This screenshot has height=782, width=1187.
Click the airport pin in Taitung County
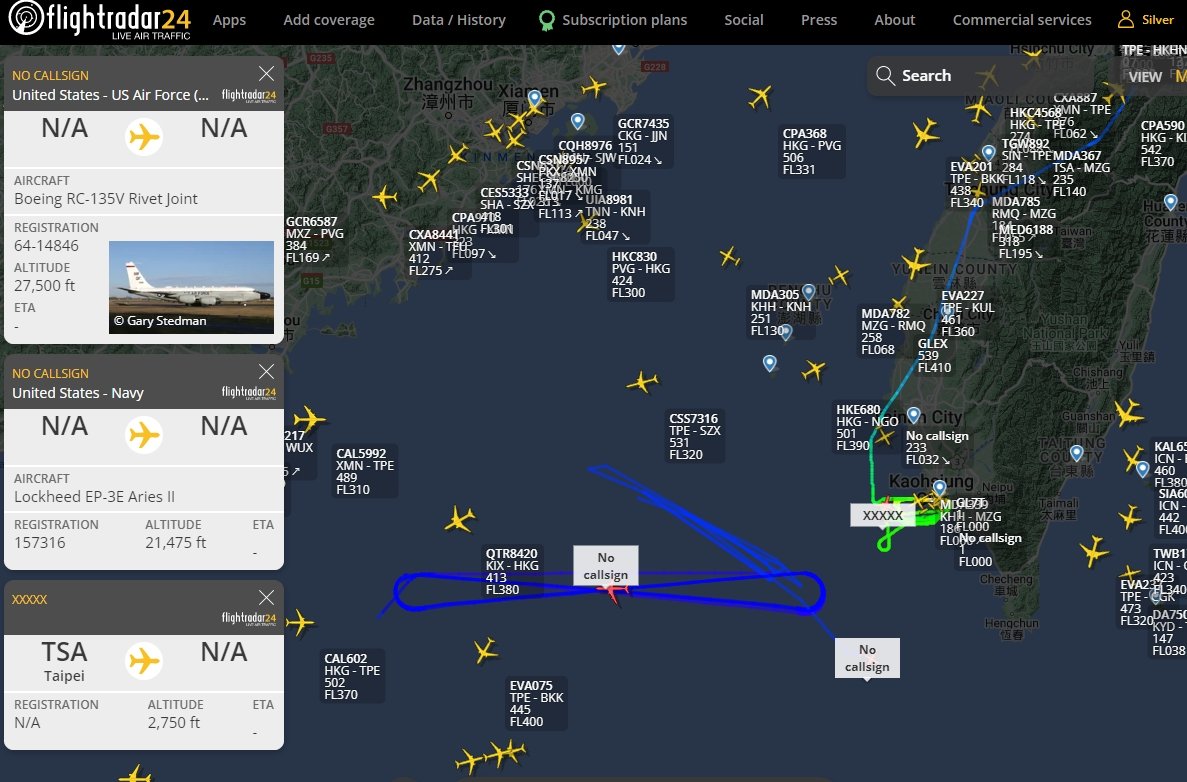pyautogui.click(x=1076, y=454)
